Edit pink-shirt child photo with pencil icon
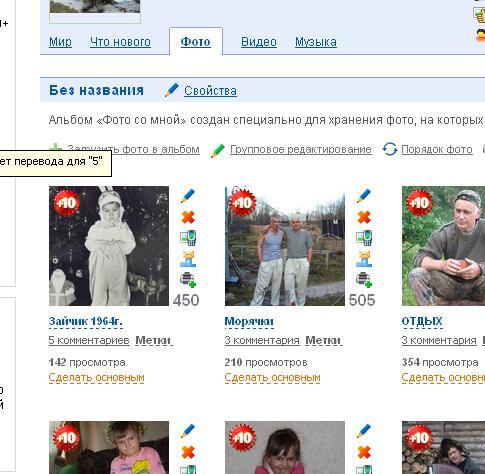Screen dimensions: 485x474 (188, 431)
